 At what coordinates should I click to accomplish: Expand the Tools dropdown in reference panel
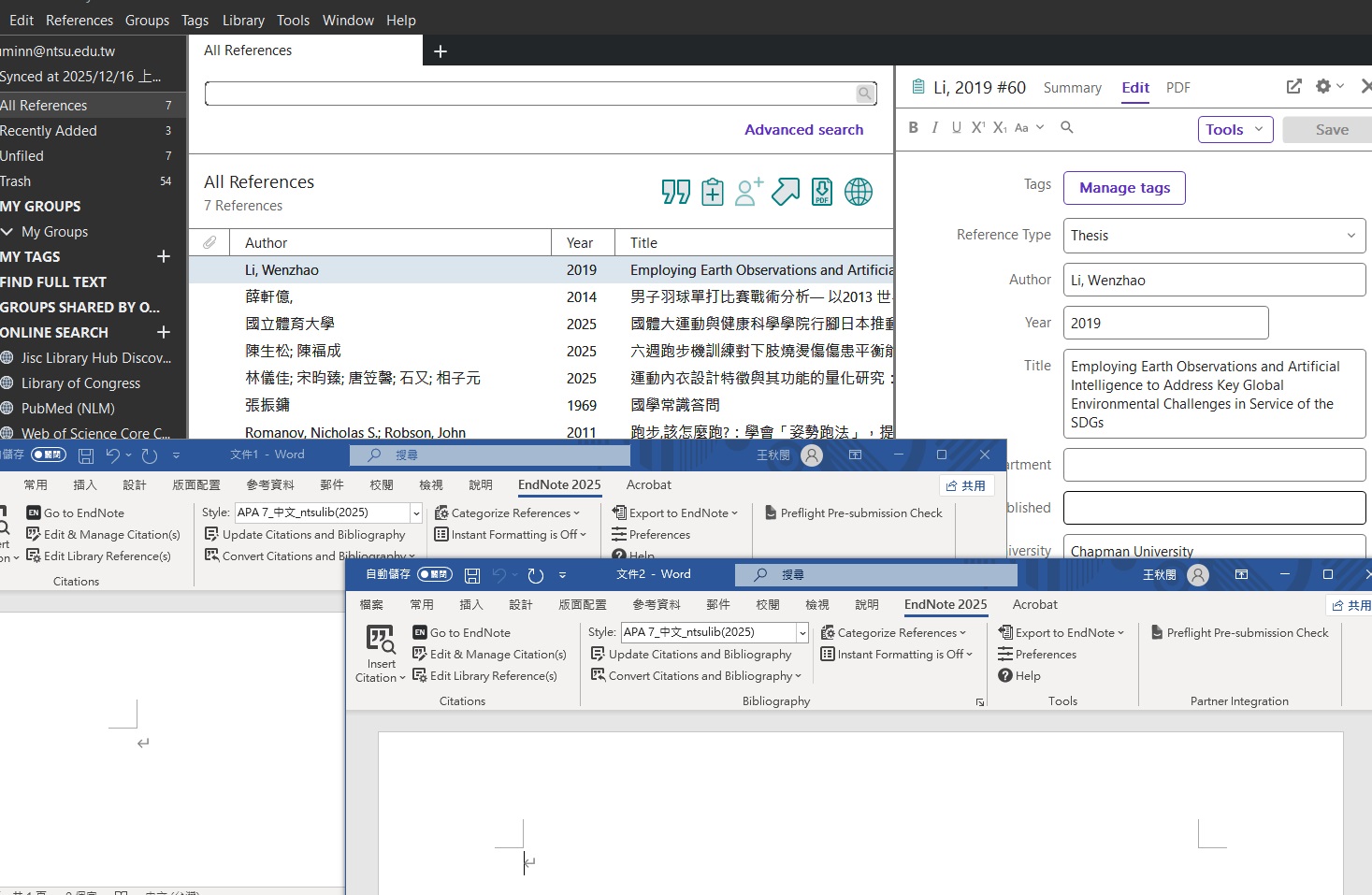coord(1235,130)
